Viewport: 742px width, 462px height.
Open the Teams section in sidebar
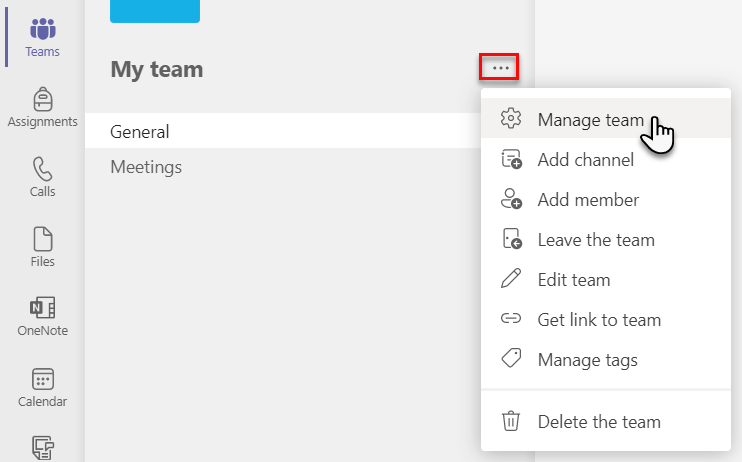(43, 37)
